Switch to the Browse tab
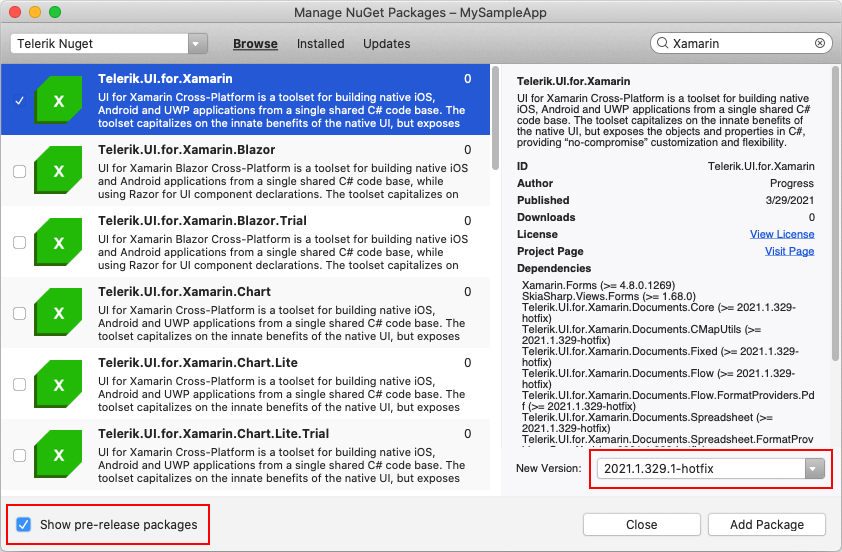The image size is (842, 552). [255, 43]
